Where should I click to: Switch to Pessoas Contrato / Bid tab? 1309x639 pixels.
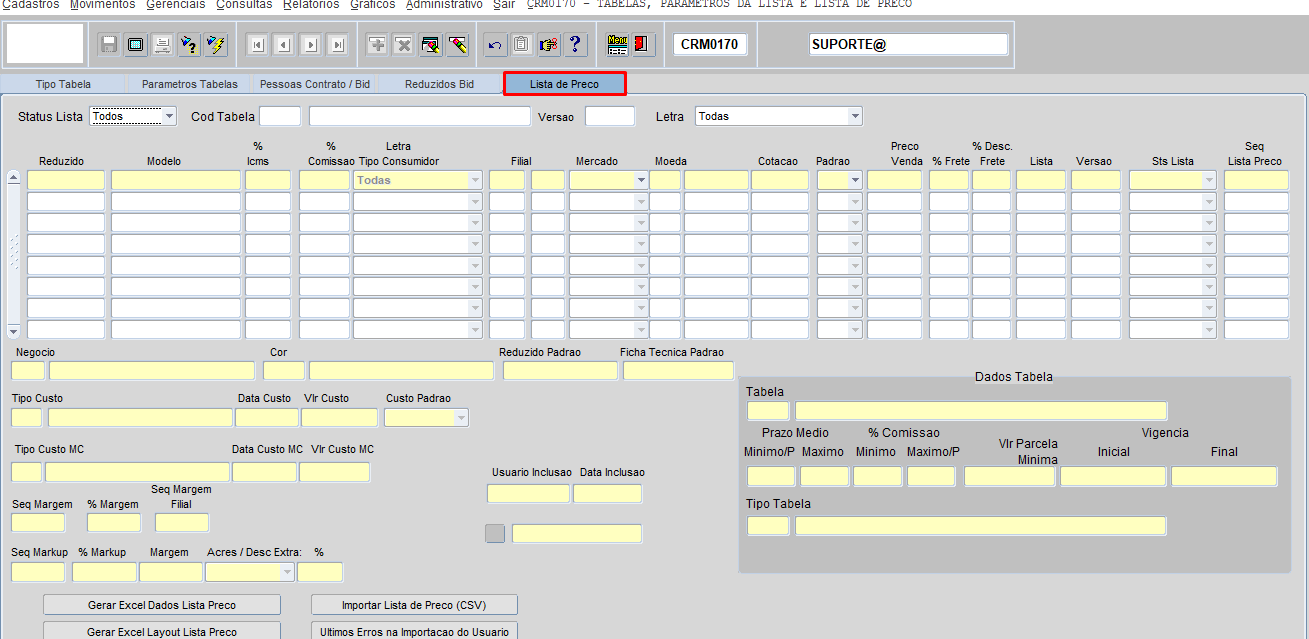(315, 84)
